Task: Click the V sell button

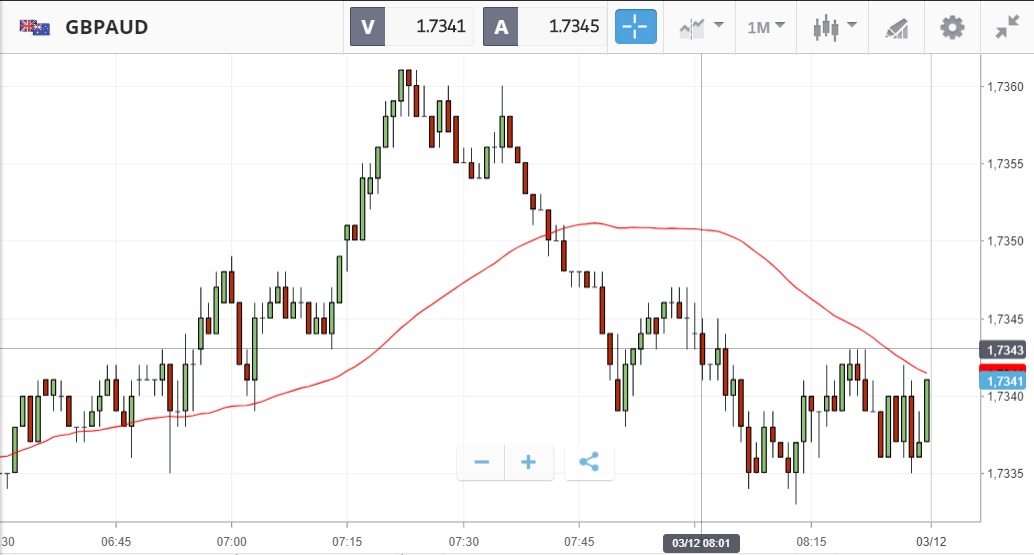Action: click(367, 27)
